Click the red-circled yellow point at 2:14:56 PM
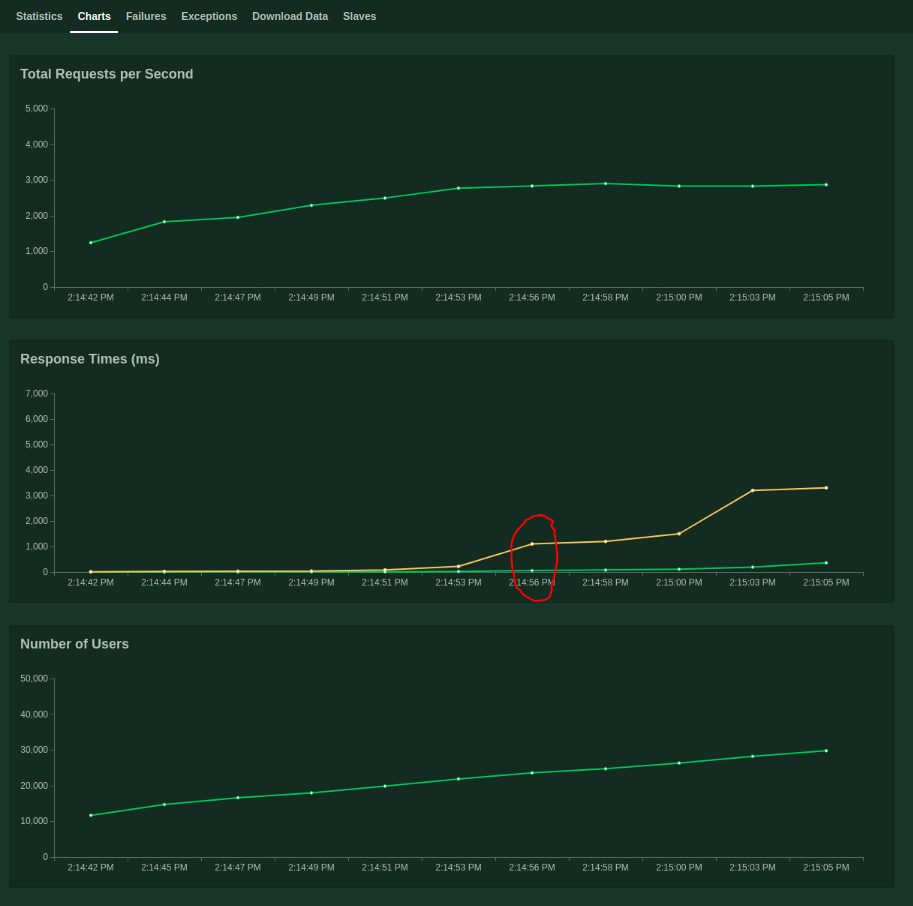Image resolution: width=913 pixels, height=906 pixels. point(532,544)
